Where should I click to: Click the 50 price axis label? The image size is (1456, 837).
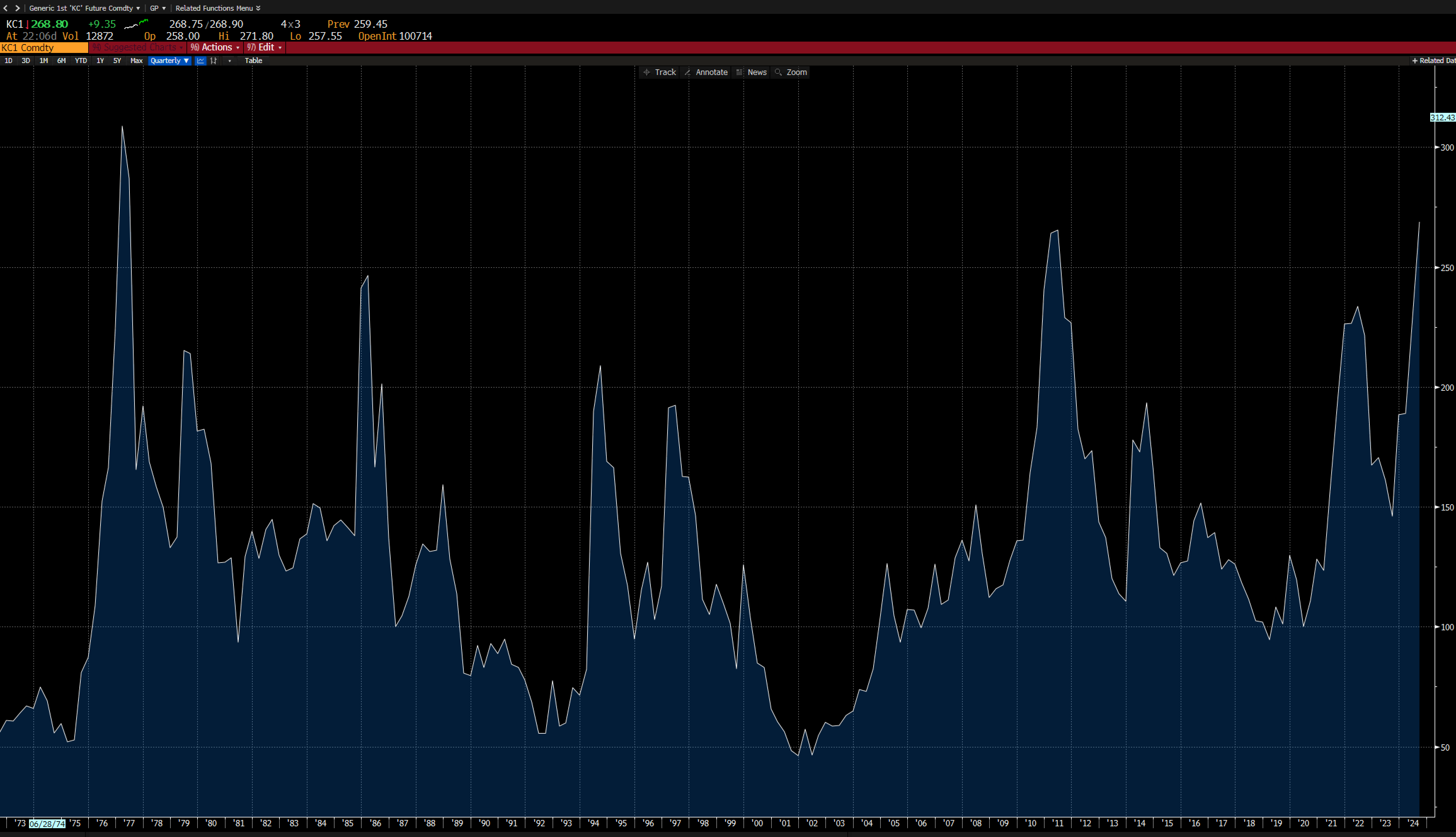(1446, 747)
